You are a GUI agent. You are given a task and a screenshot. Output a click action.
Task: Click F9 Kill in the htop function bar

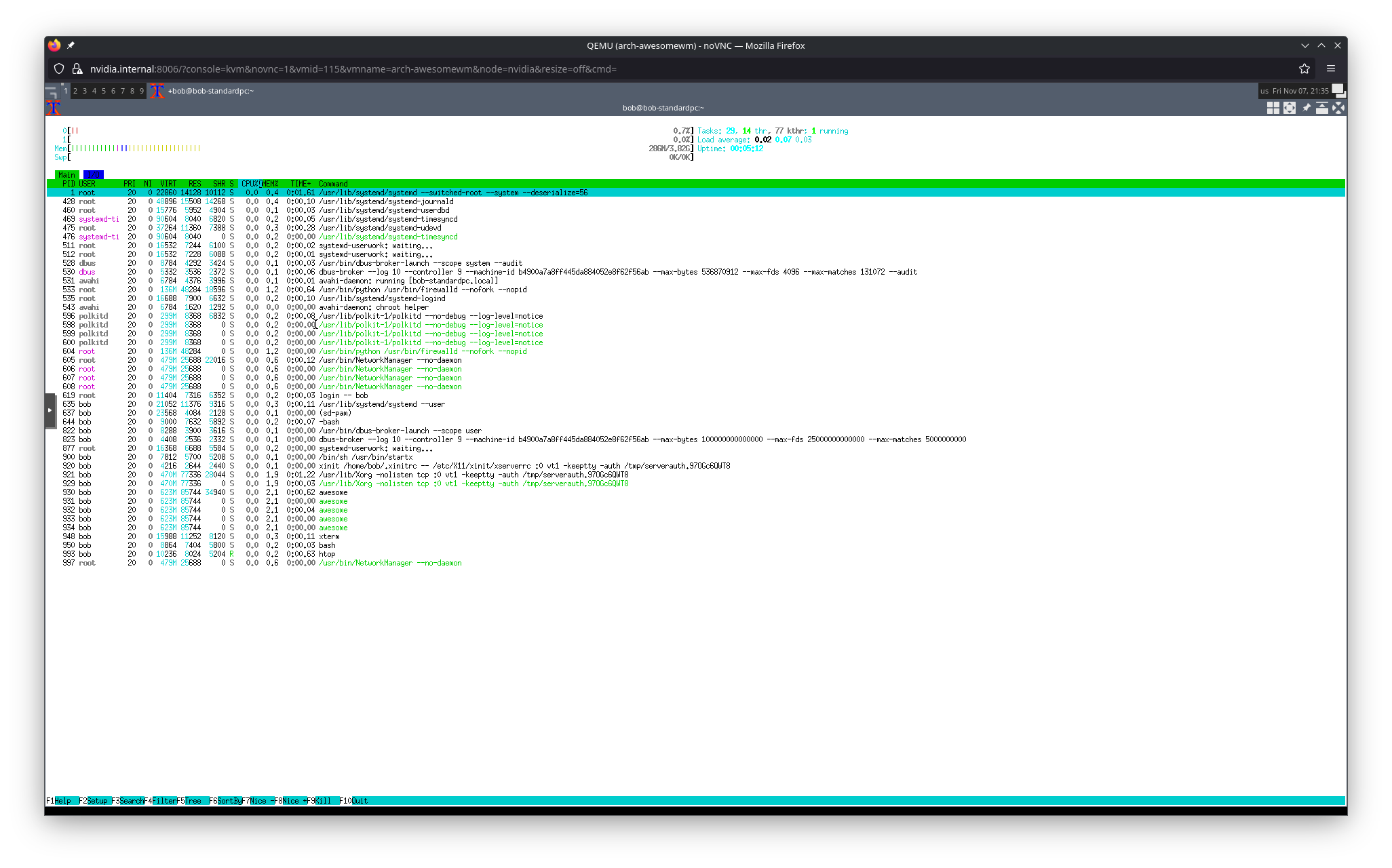(317, 801)
